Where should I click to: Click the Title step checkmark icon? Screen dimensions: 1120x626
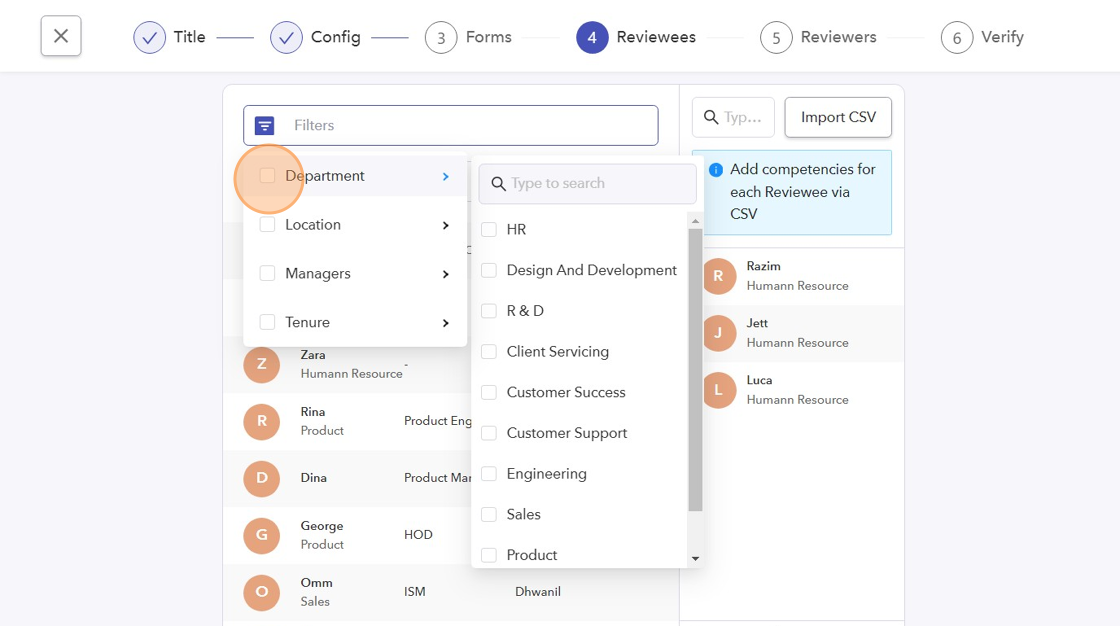coord(150,37)
